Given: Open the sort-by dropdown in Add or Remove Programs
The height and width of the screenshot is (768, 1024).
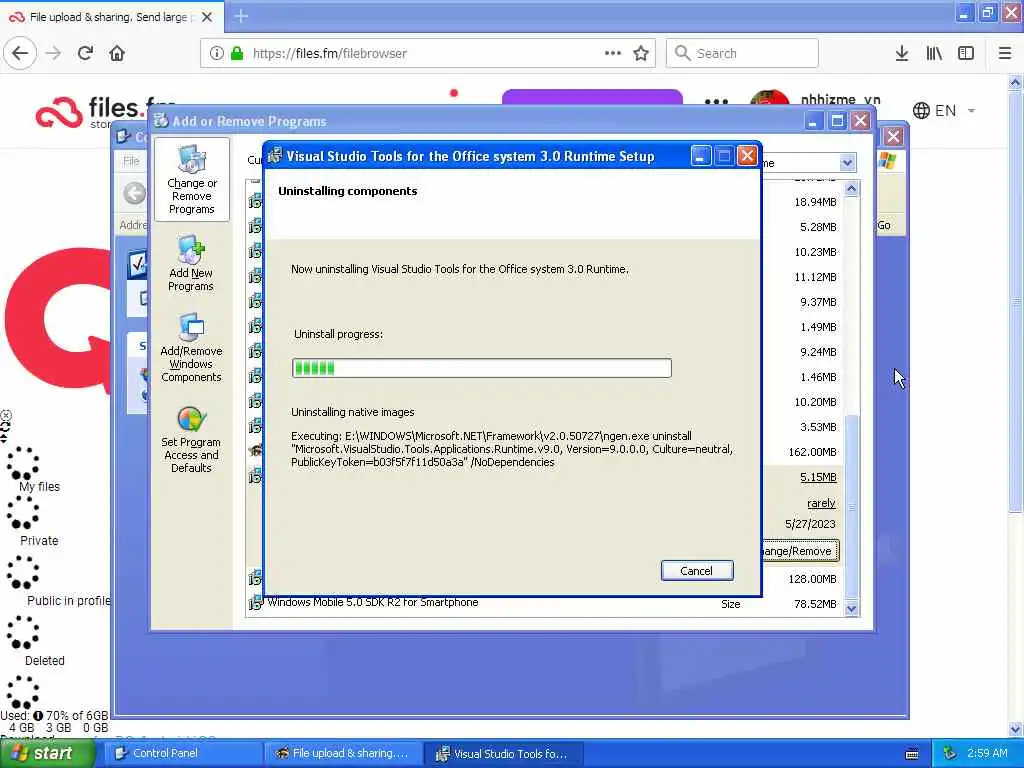Looking at the screenshot, I should point(847,162).
